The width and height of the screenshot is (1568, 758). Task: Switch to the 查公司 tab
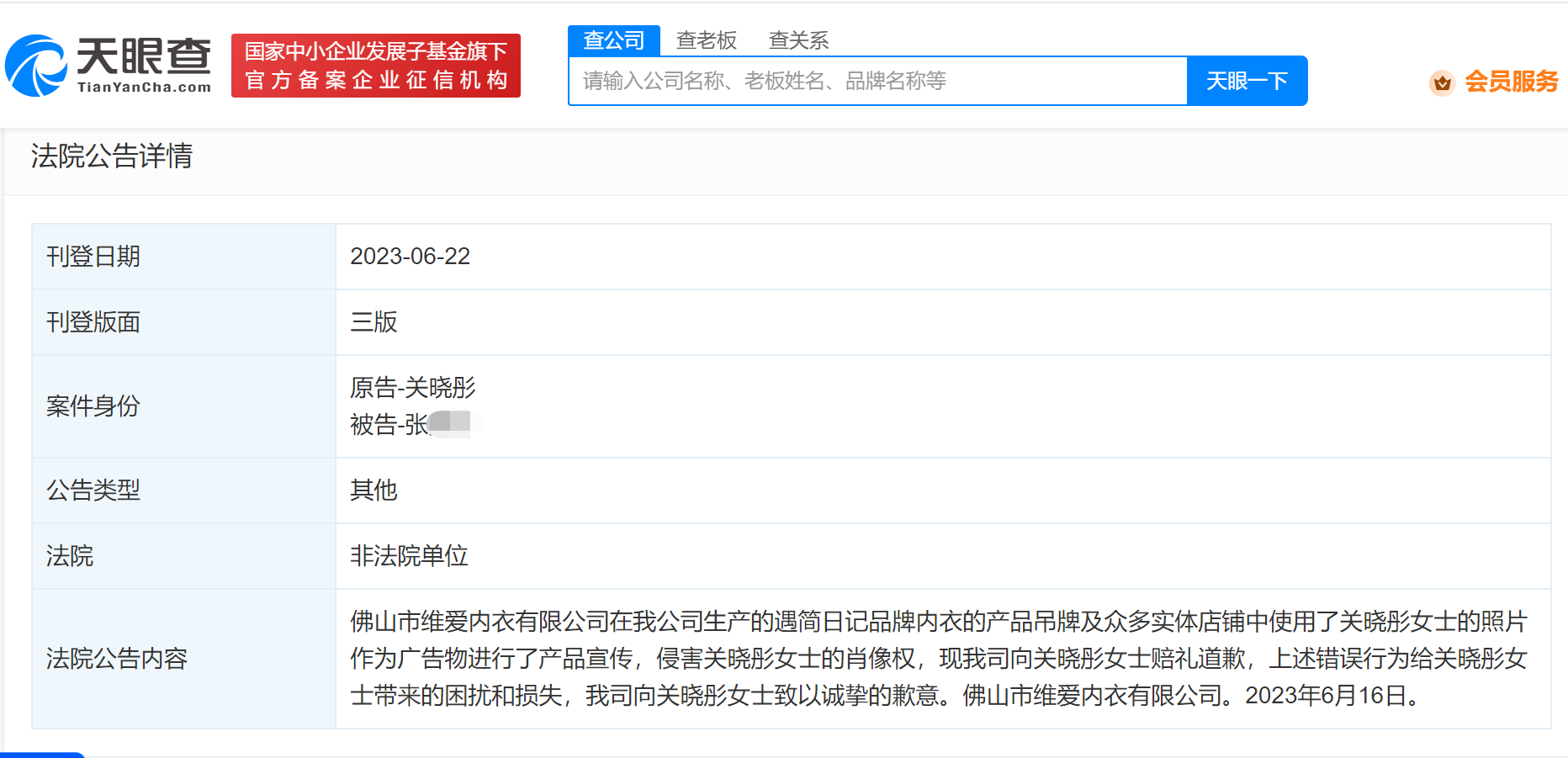[x=614, y=40]
